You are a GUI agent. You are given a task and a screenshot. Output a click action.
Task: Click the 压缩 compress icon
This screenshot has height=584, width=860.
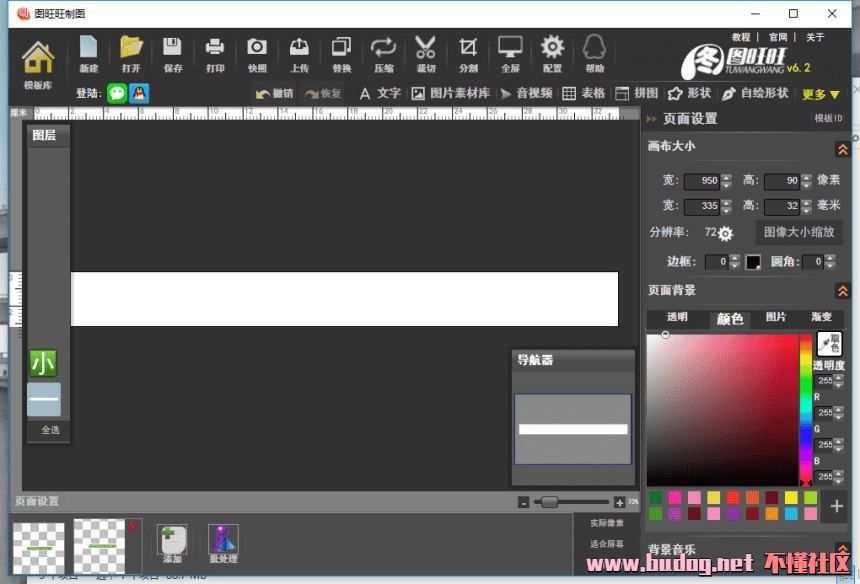(383, 52)
